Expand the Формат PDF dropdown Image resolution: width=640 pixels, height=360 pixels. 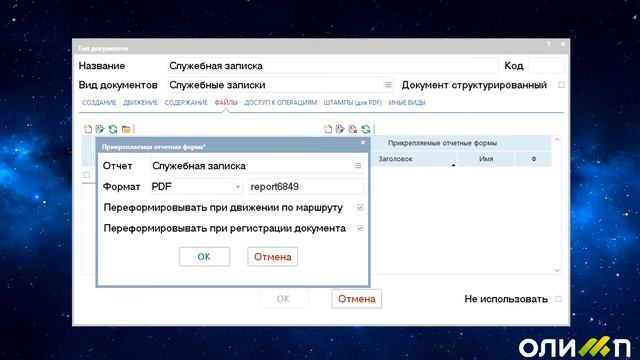[237, 187]
